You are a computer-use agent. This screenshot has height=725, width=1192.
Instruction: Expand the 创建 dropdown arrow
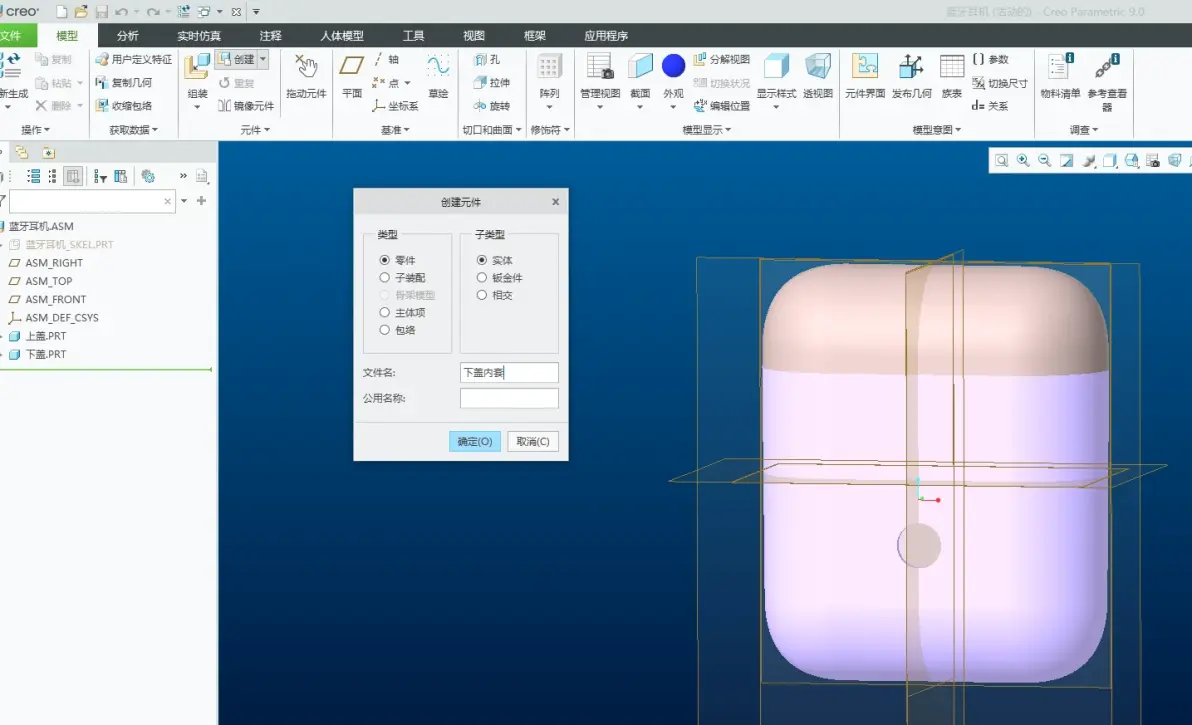263,59
